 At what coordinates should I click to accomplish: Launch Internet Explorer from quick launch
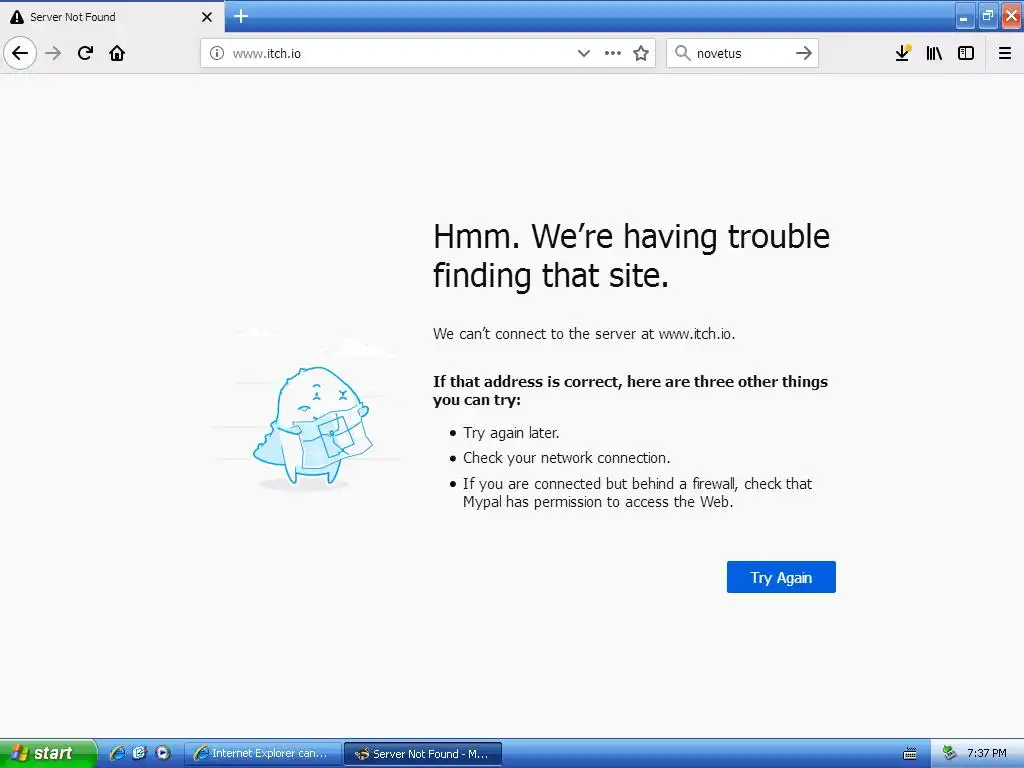[x=117, y=753]
